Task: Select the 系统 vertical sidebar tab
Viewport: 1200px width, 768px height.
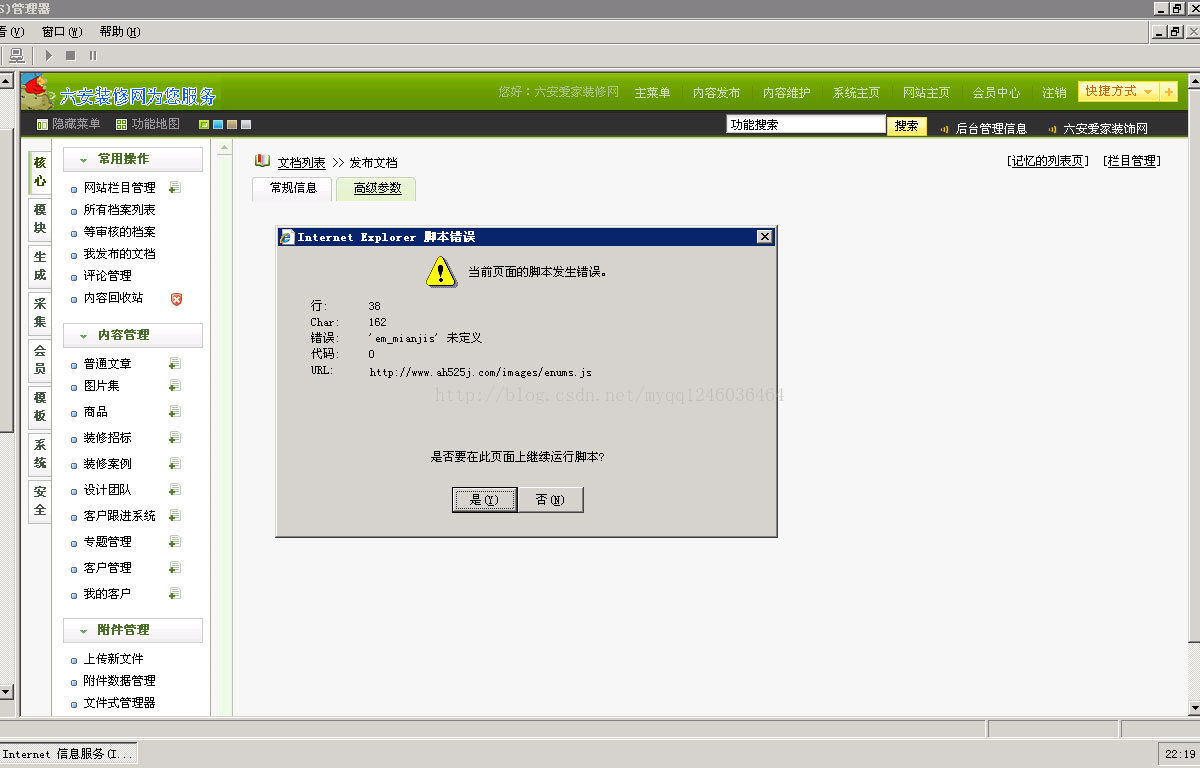Action: tap(40, 454)
